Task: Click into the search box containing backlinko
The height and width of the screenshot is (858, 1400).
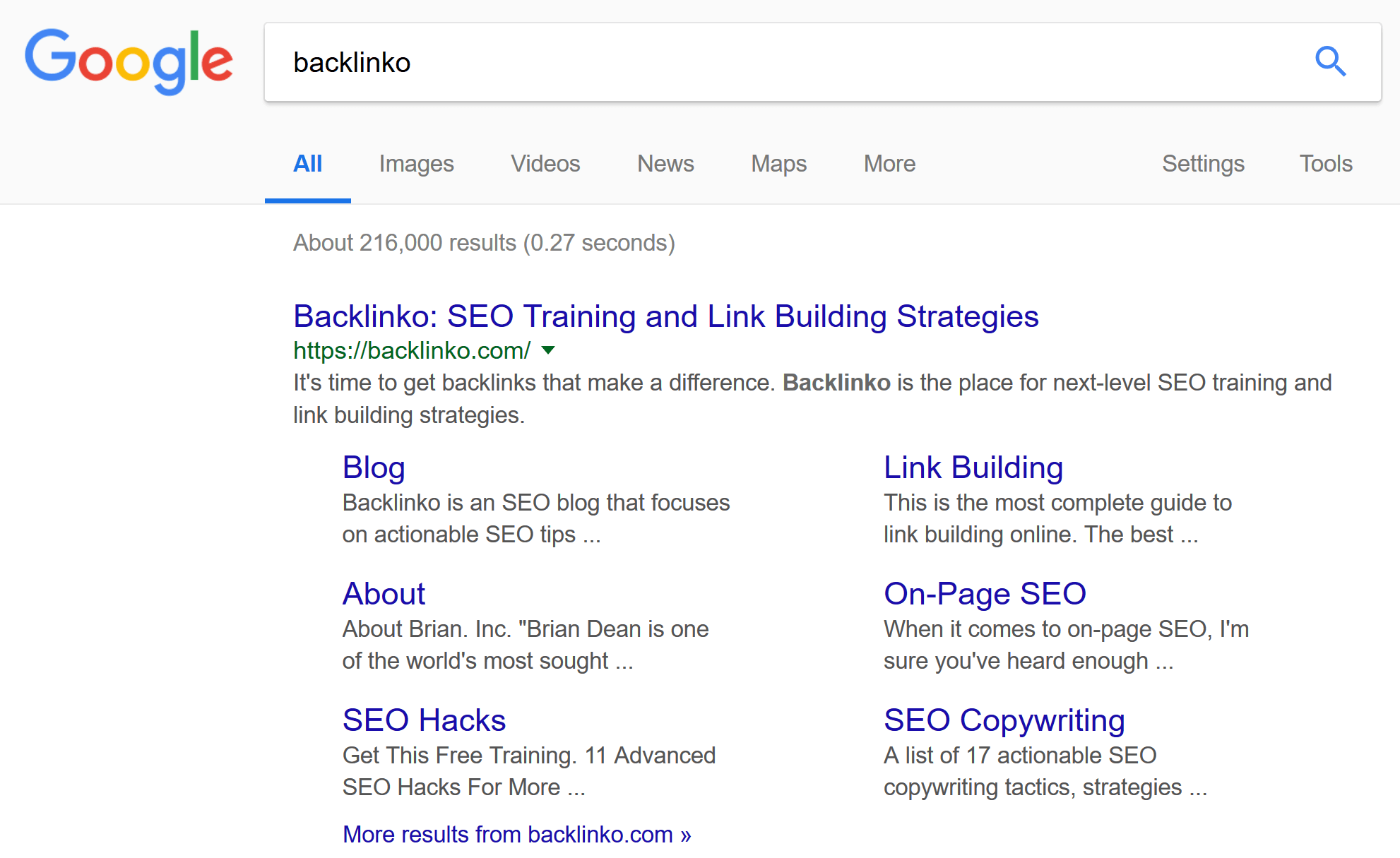Action: (x=823, y=62)
